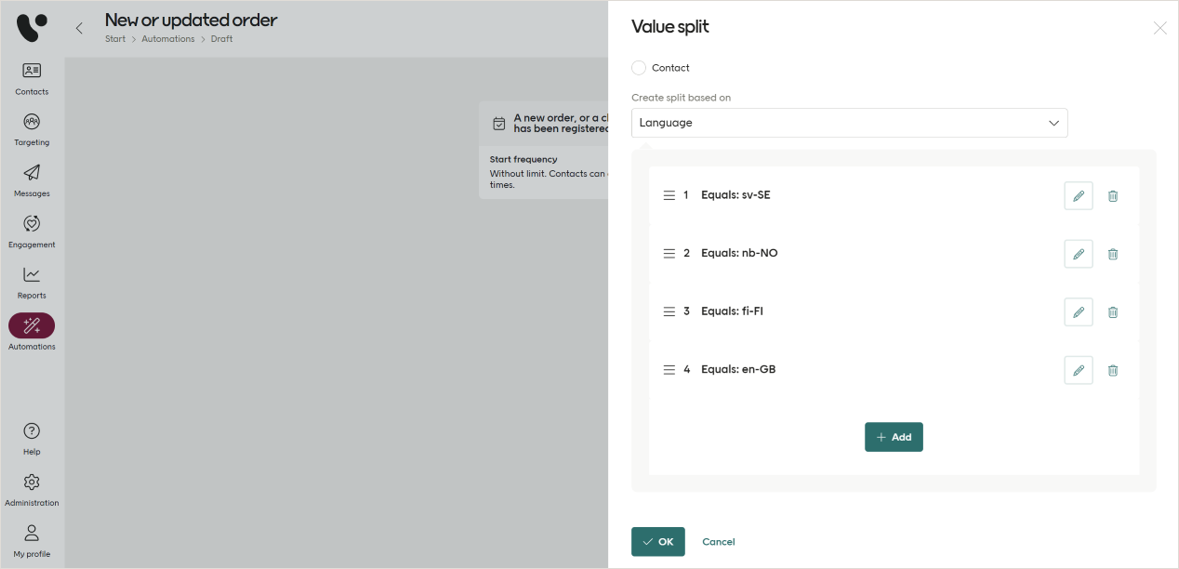The height and width of the screenshot is (569, 1179).
Task: Edit the nb-NO split rule
Action: (1078, 253)
